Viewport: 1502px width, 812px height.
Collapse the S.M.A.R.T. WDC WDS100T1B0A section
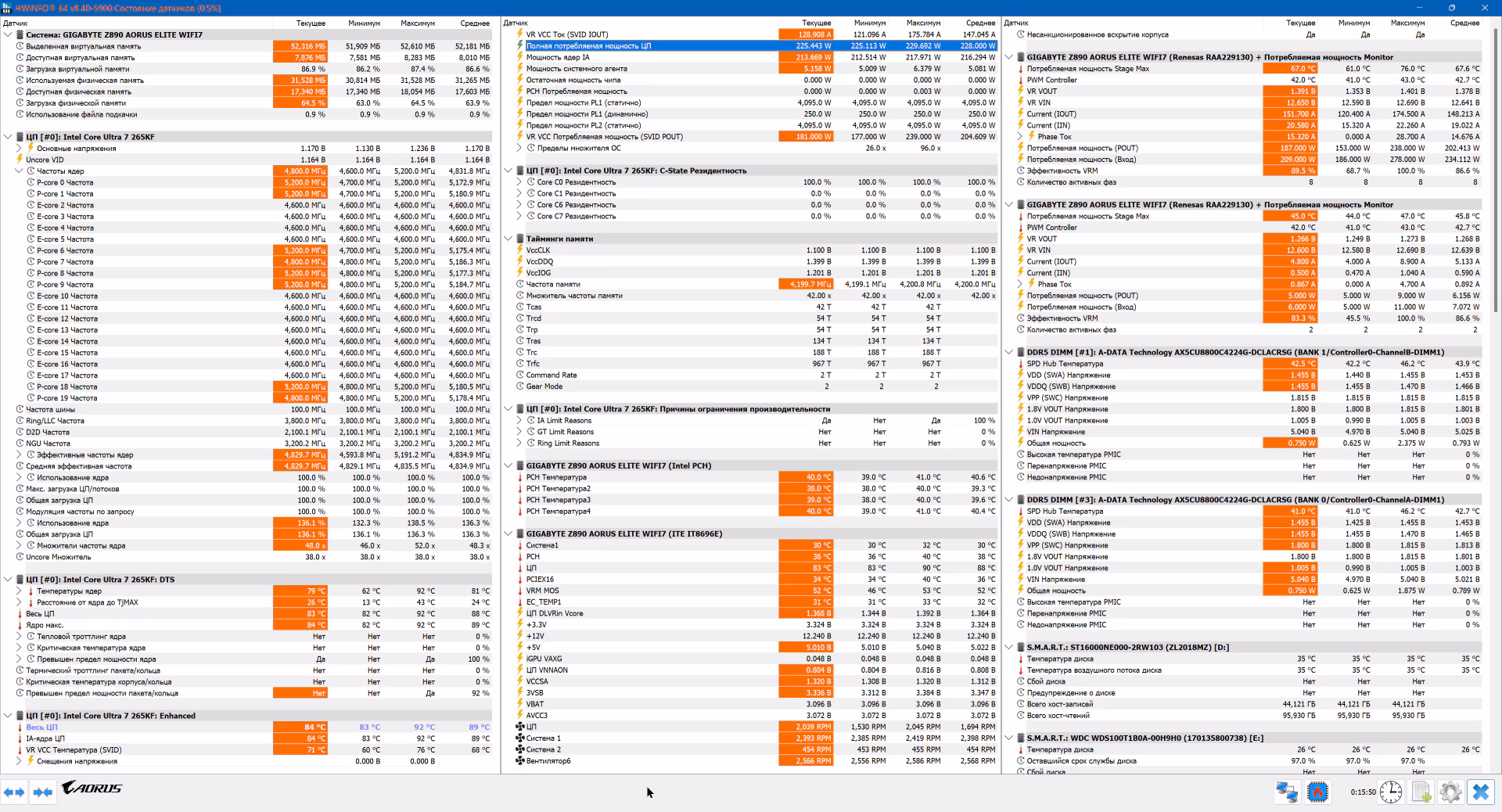(x=1009, y=738)
